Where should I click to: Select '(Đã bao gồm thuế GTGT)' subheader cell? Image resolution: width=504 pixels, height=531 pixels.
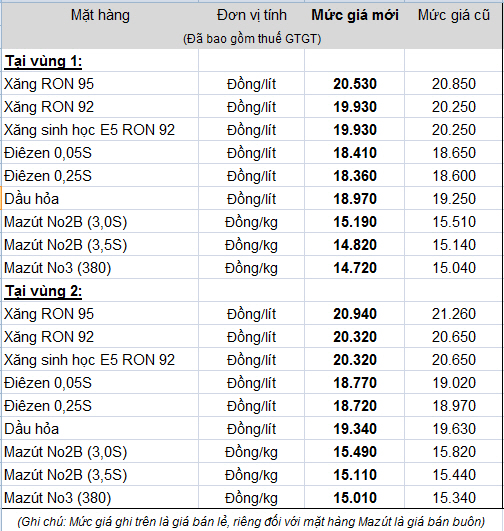tap(252, 39)
